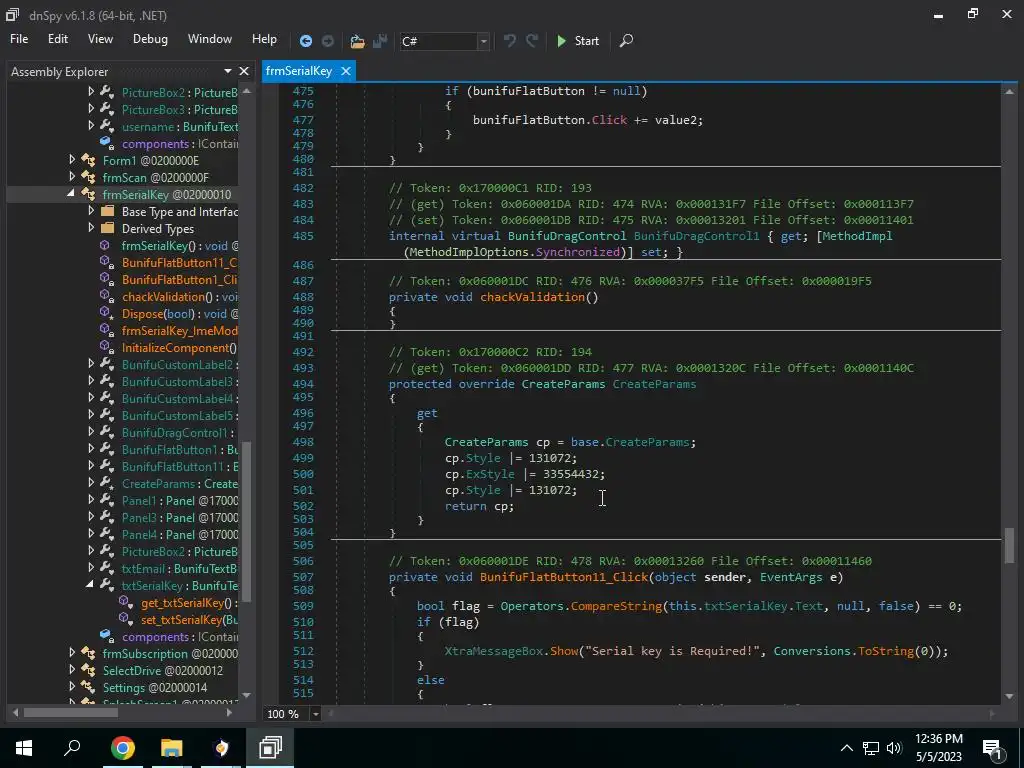
Task: Click the chackValidation method name in code
Action: 532,296
